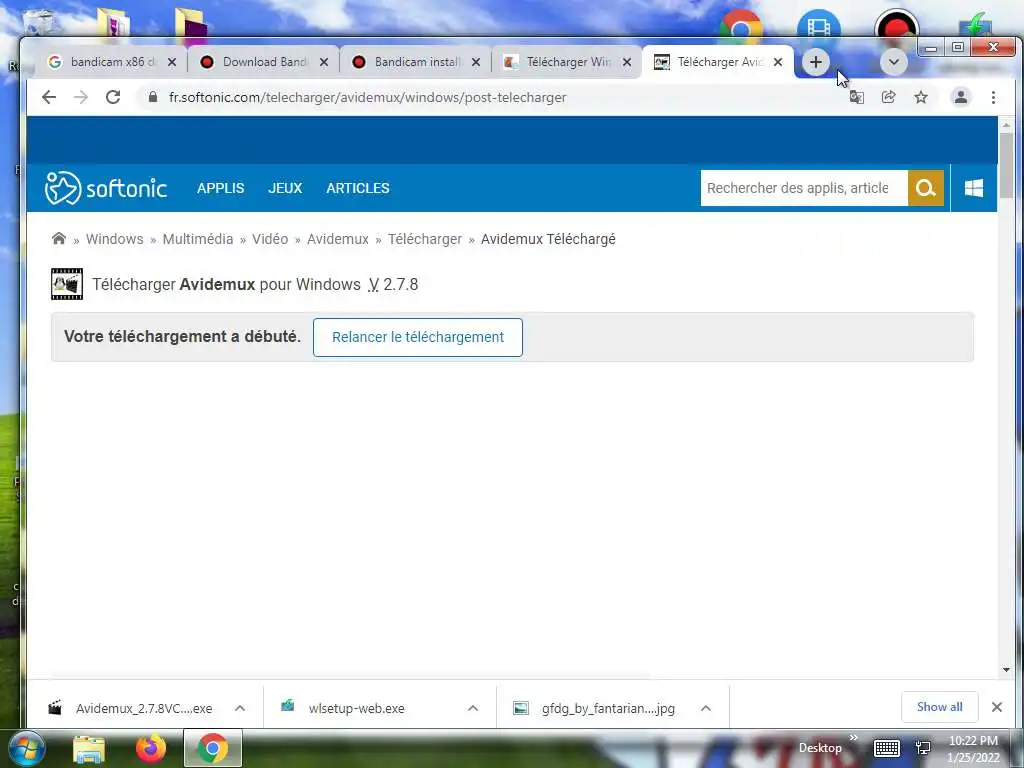The image size is (1024, 768).
Task: Click Chrome taskbar button
Action: click(x=212, y=748)
